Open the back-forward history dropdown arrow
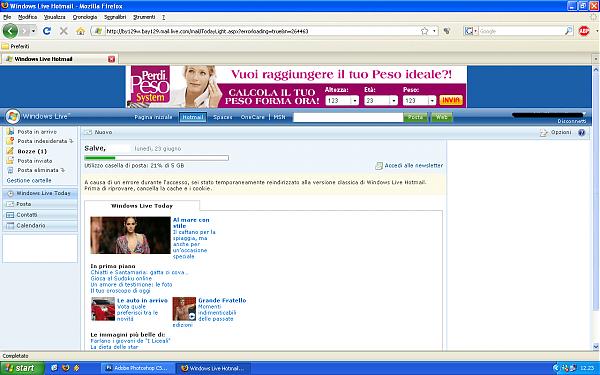 tap(34, 31)
